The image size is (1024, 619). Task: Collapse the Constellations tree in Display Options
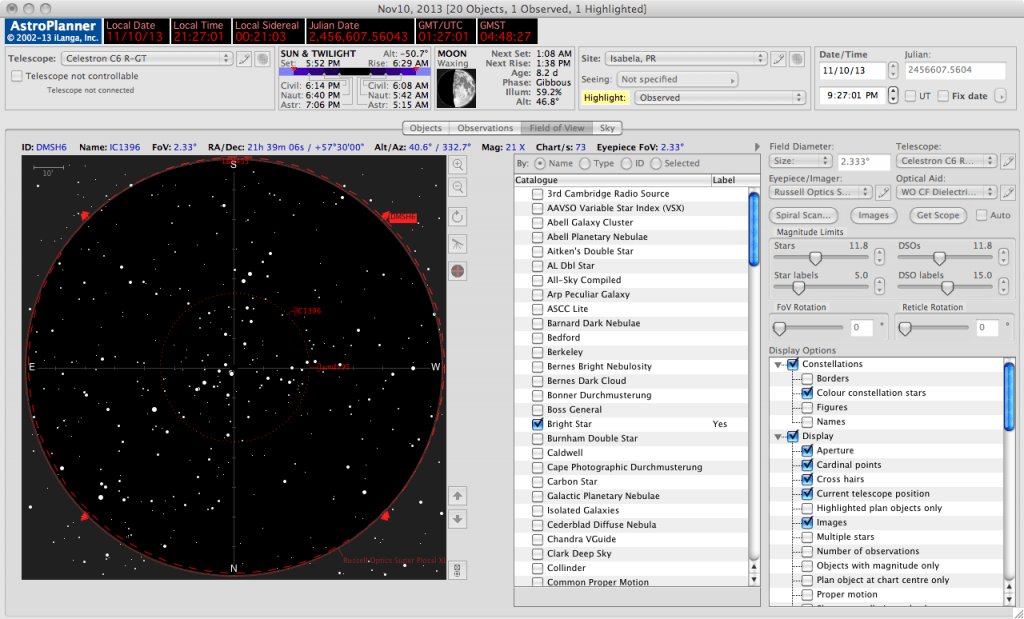point(780,363)
